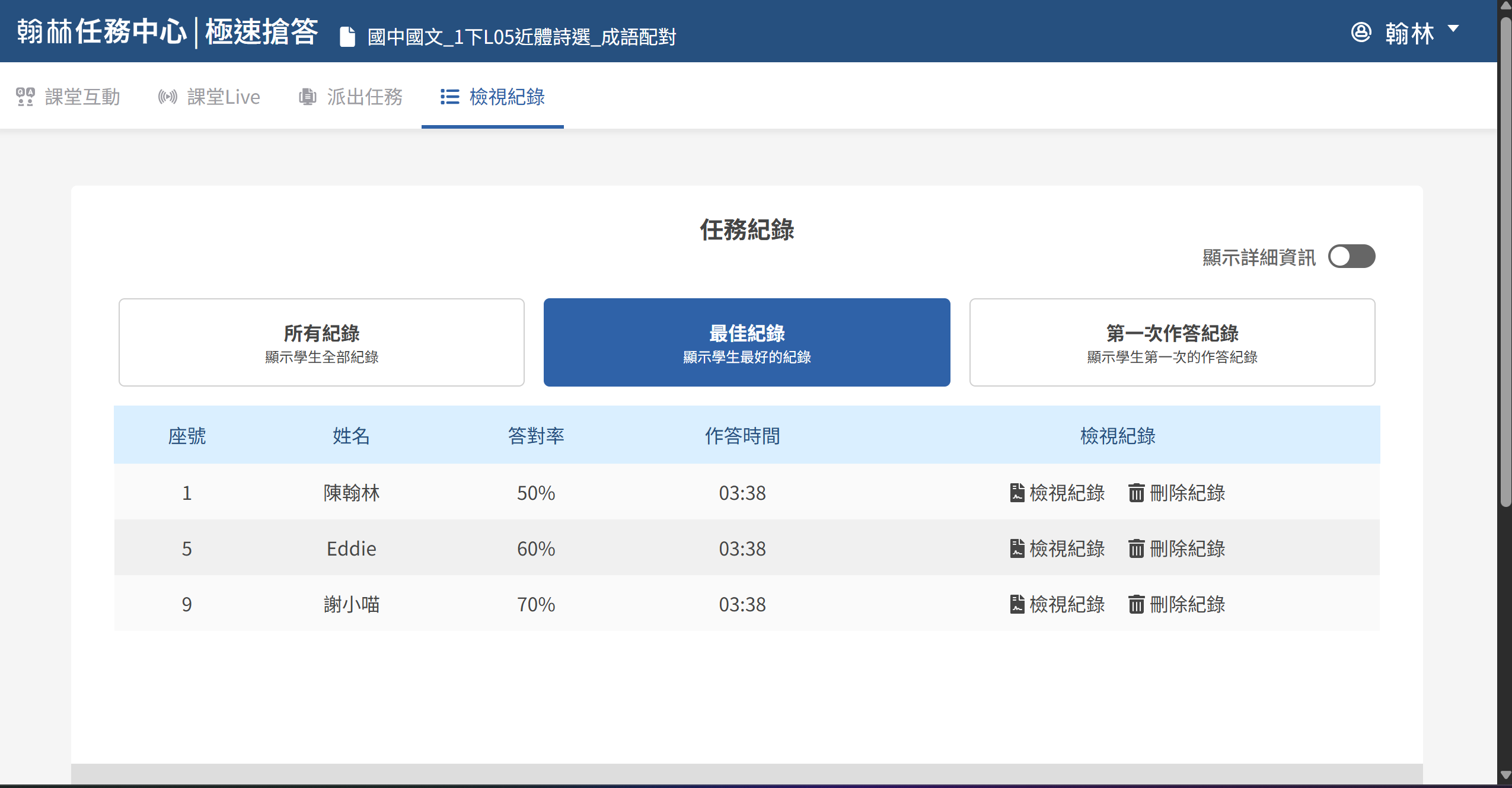Delete record trash icon for Eddie

(1136, 548)
